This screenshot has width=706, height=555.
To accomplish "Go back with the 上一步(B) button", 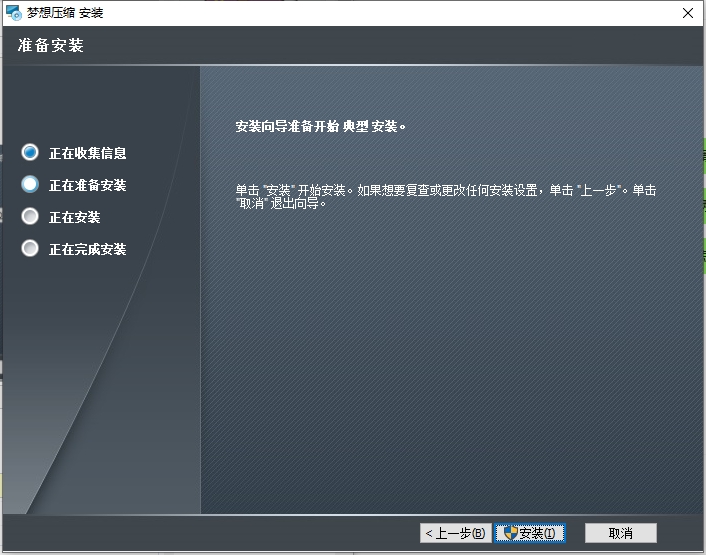I will (456, 533).
